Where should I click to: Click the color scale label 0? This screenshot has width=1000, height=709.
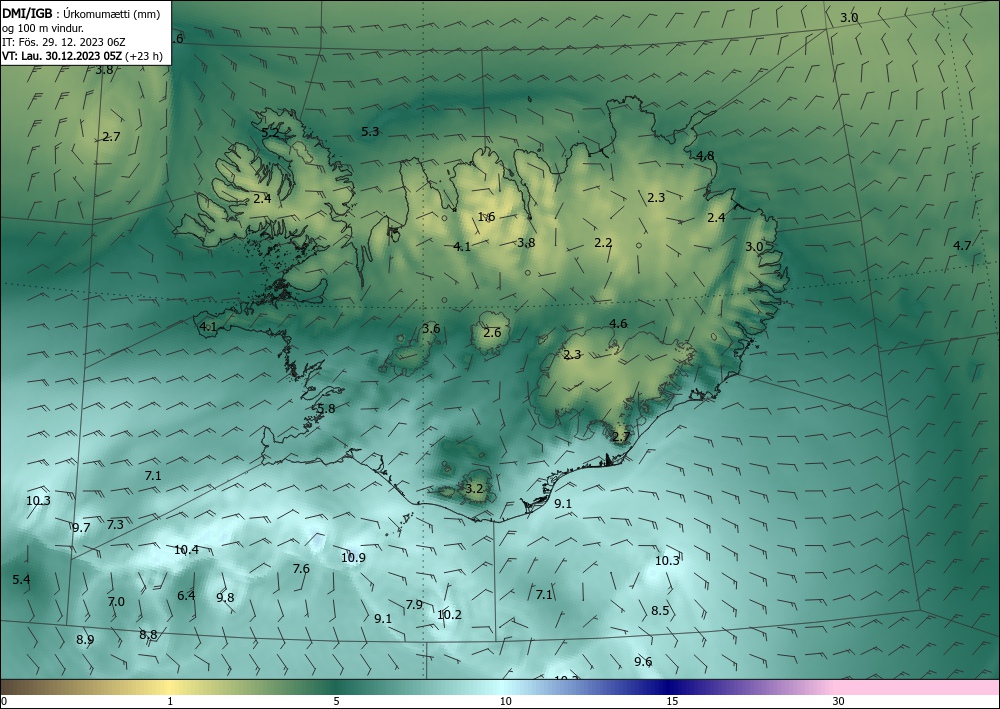pos(4,701)
